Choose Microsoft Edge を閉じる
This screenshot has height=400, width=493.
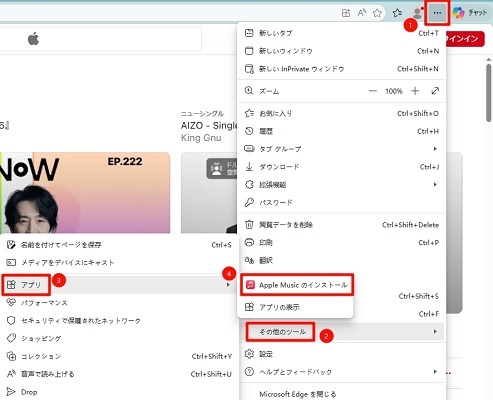tap(342, 394)
